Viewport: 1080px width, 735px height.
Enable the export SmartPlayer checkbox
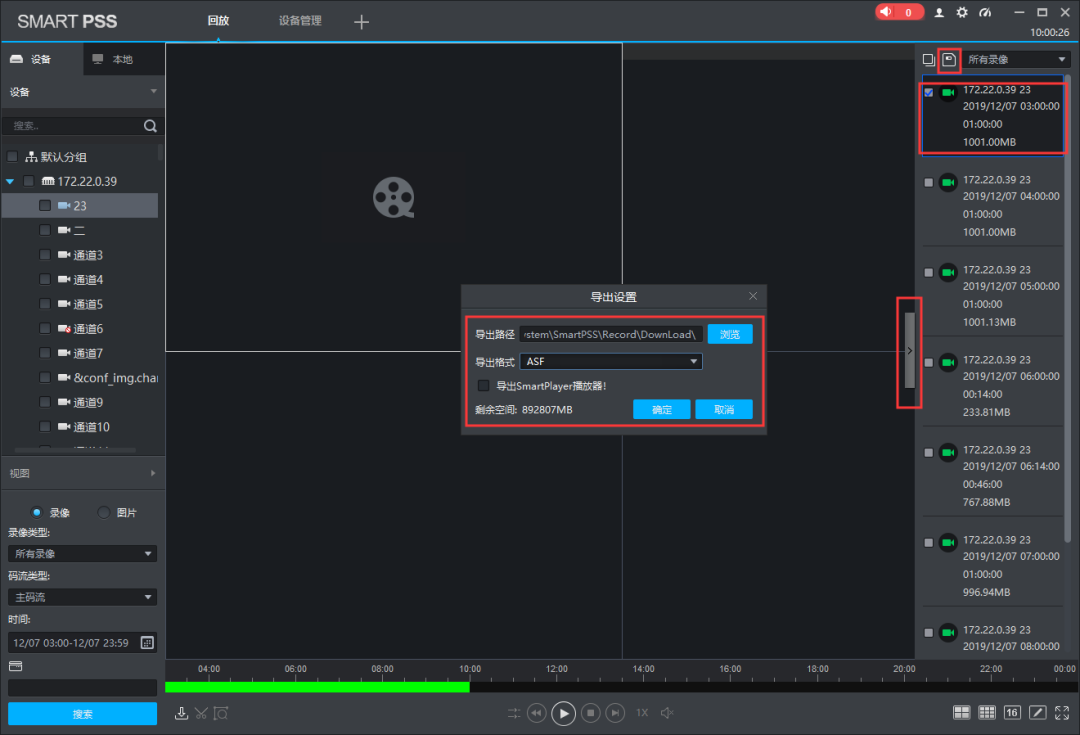coord(484,386)
